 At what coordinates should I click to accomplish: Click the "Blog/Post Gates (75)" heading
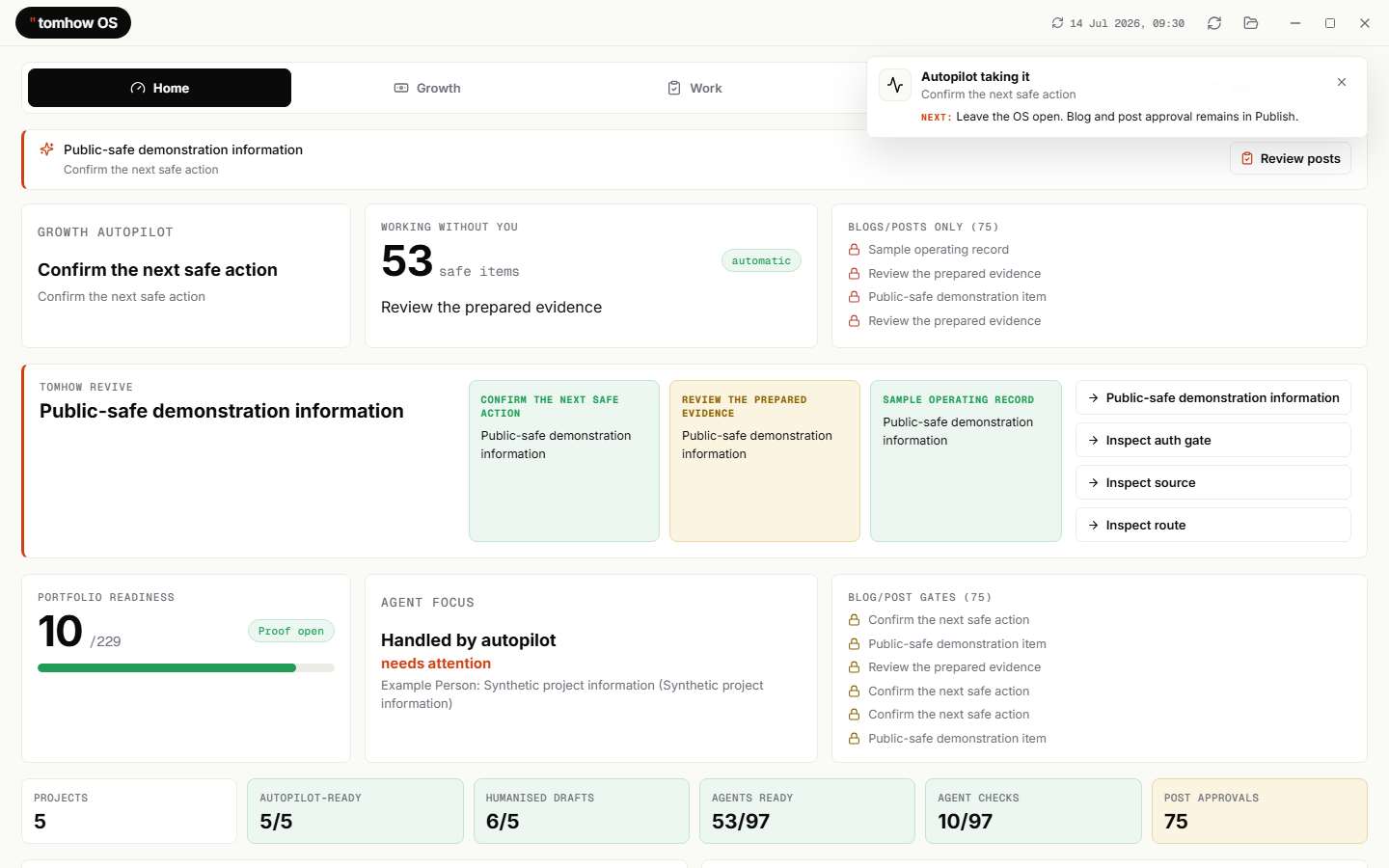click(x=919, y=598)
